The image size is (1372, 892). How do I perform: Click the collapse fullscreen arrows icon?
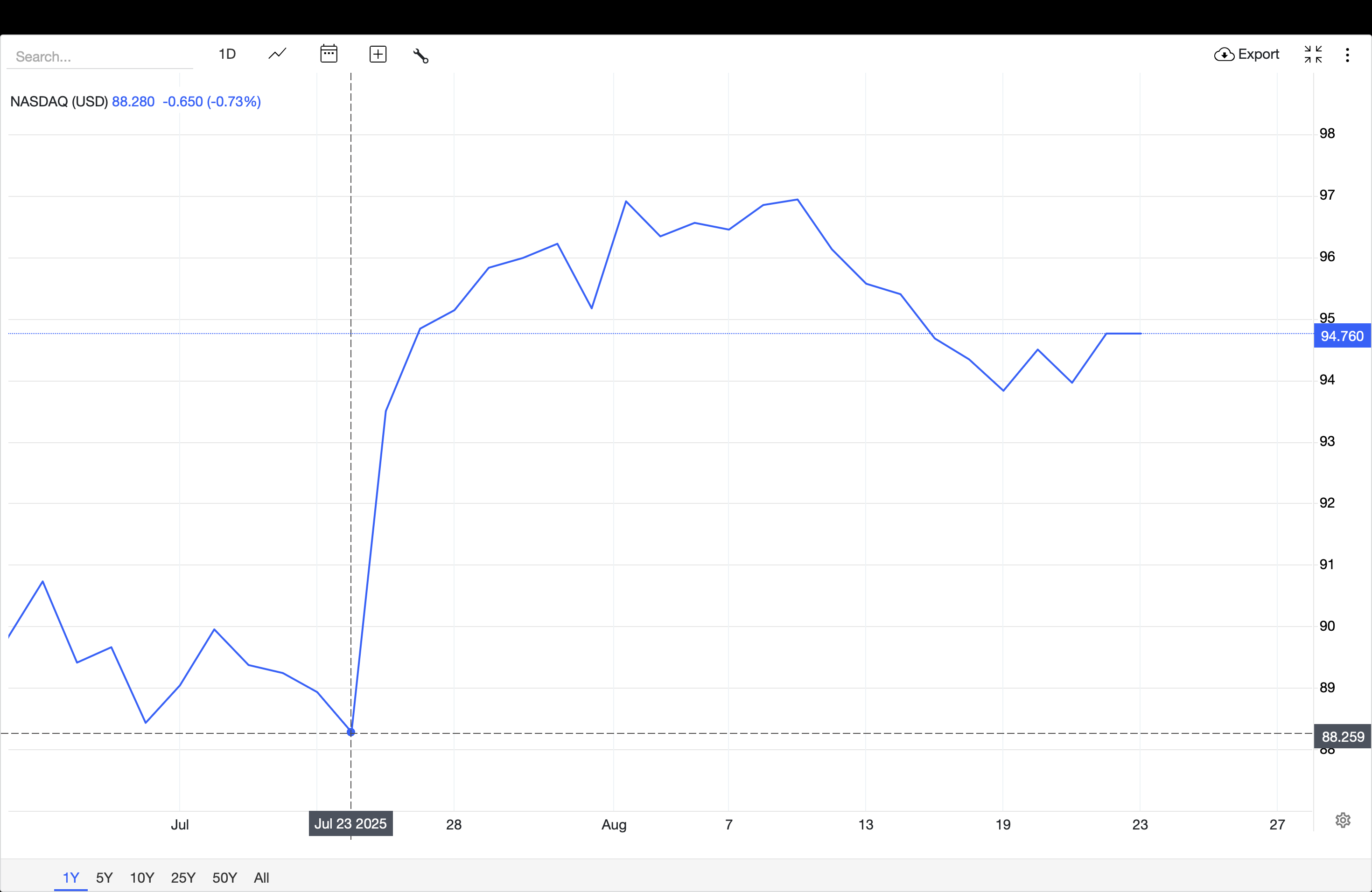point(1313,54)
